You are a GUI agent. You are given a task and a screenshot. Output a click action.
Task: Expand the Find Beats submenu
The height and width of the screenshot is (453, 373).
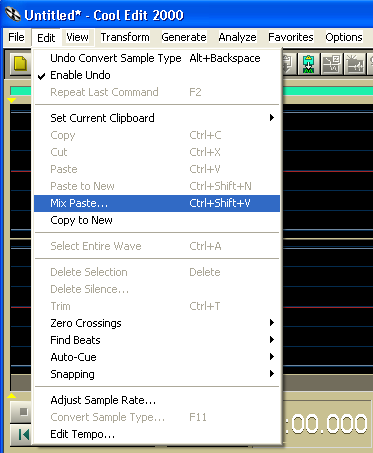[x=157, y=340]
